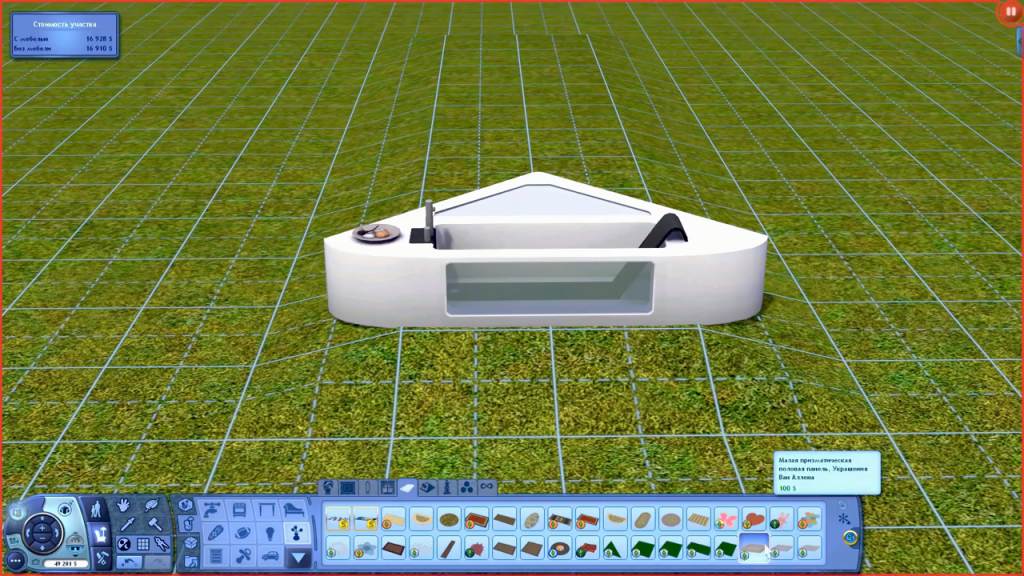
Task: Open the lighting bulb category
Action: tap(269, 532)
